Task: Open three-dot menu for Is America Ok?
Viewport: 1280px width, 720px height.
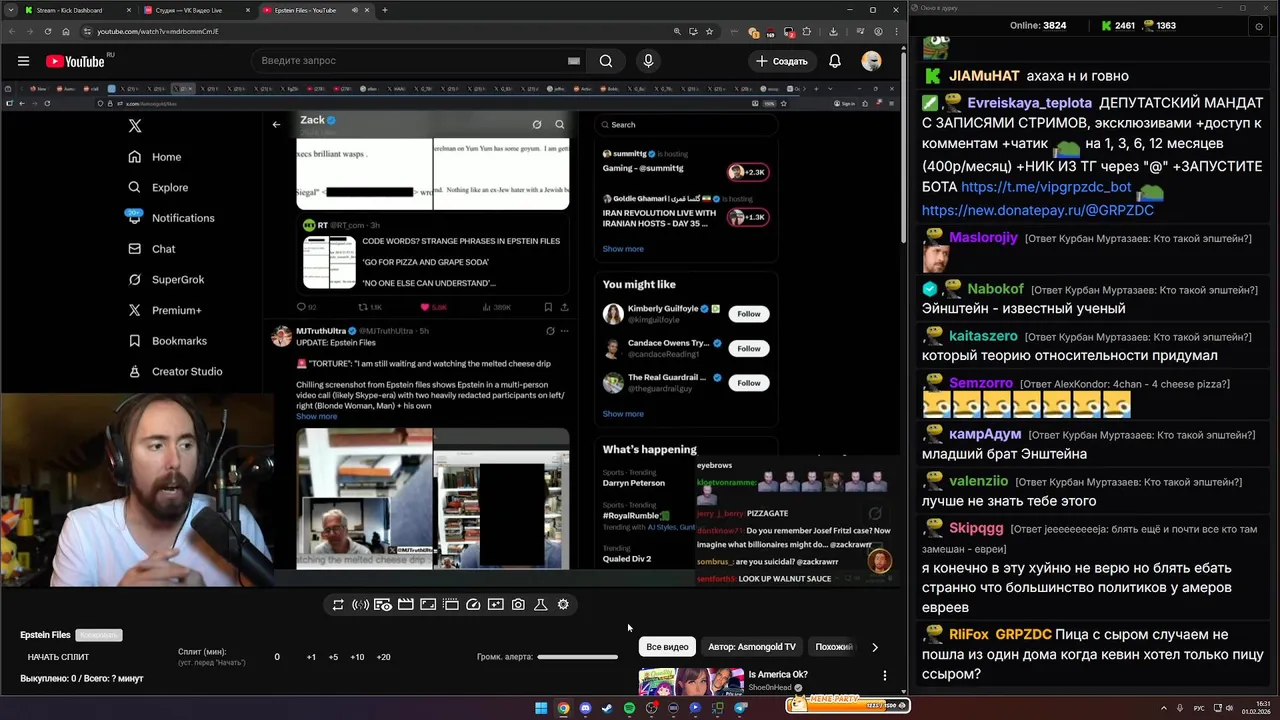Action: click(884, 676)
